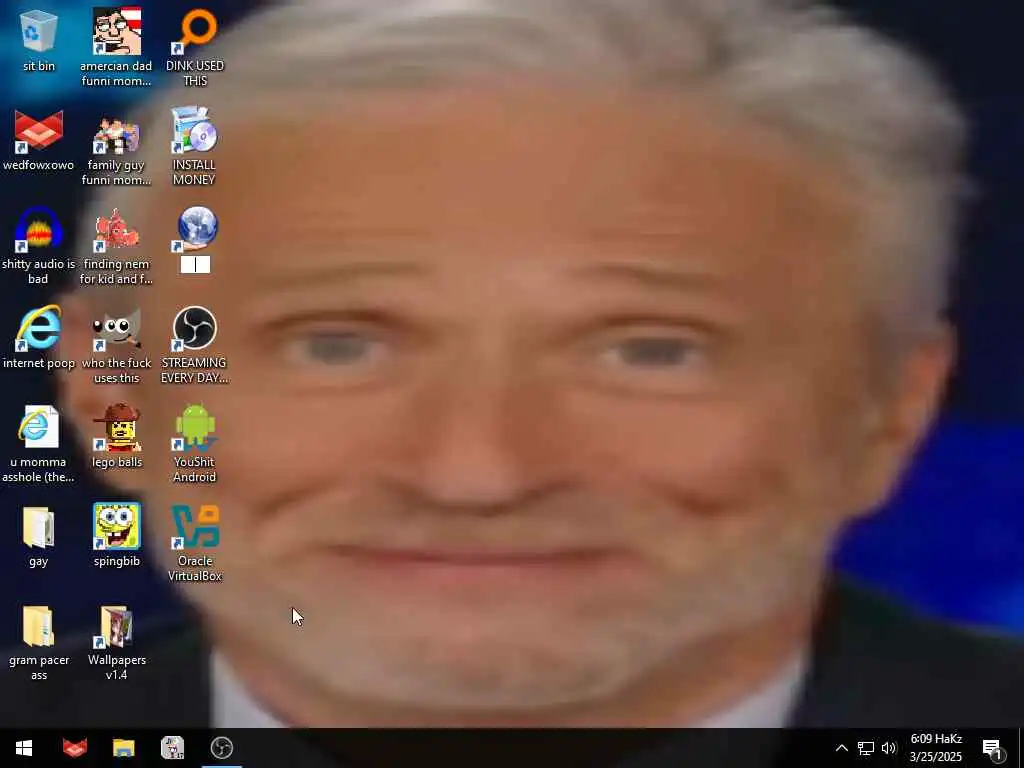Open the volume control tray icon
The image size is (1024, 768).
(x=889, y=748)
